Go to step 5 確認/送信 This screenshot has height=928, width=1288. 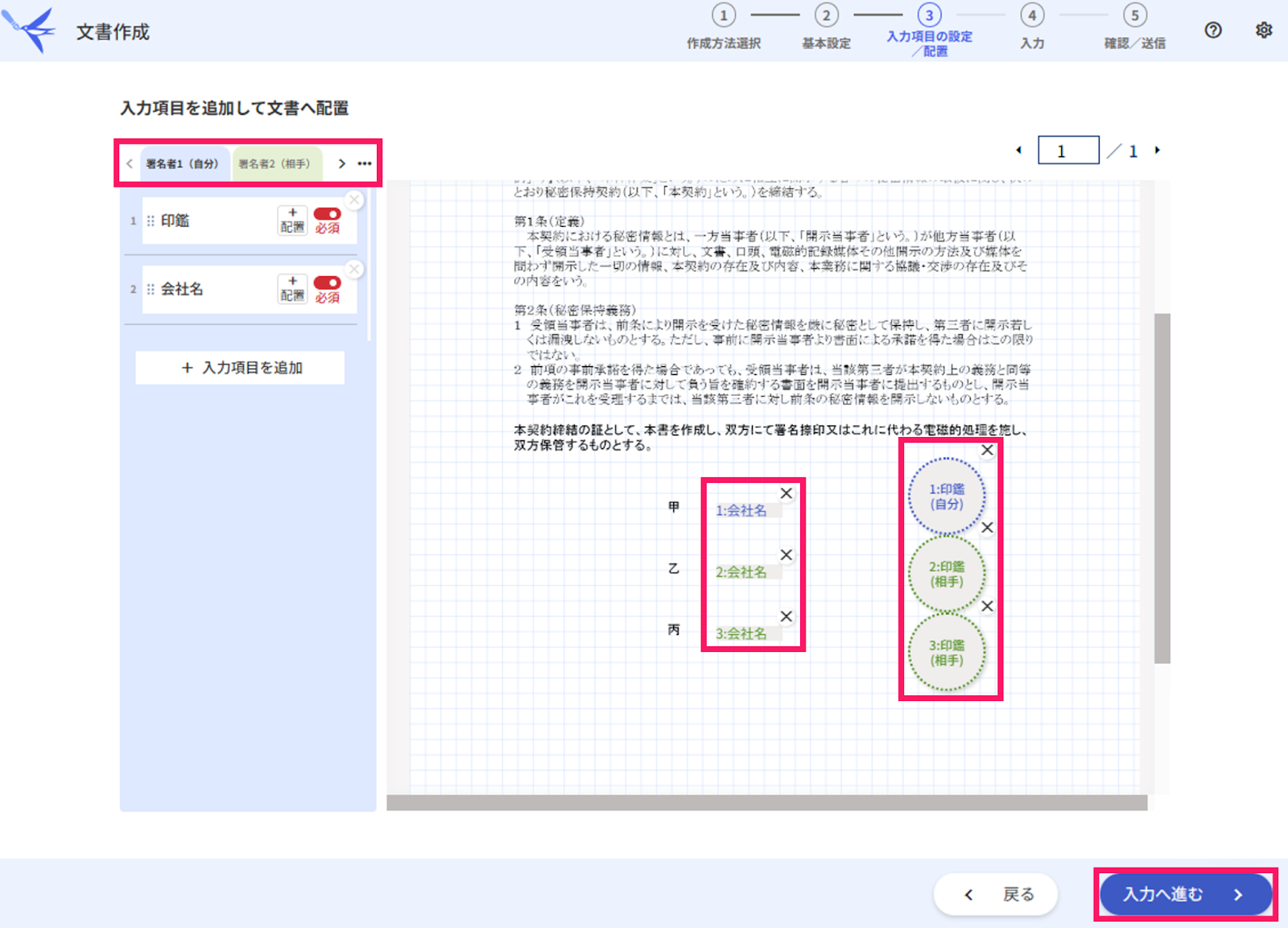[x=1134, y=27]
